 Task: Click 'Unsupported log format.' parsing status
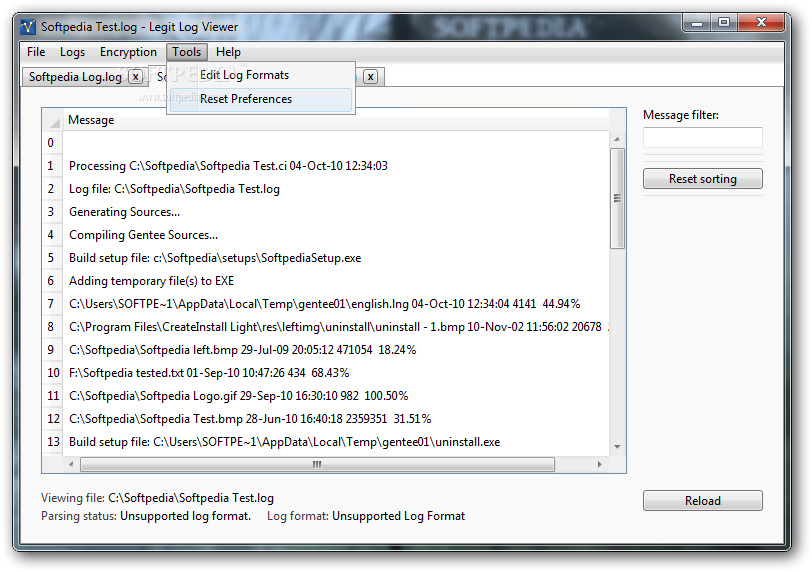click(185, 516)
